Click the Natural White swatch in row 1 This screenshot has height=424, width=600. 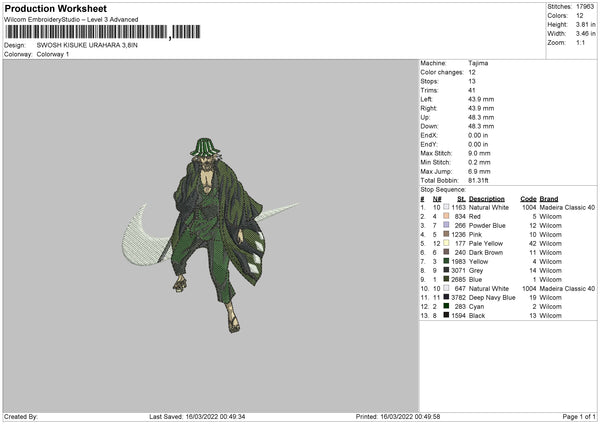click(446, 207)
